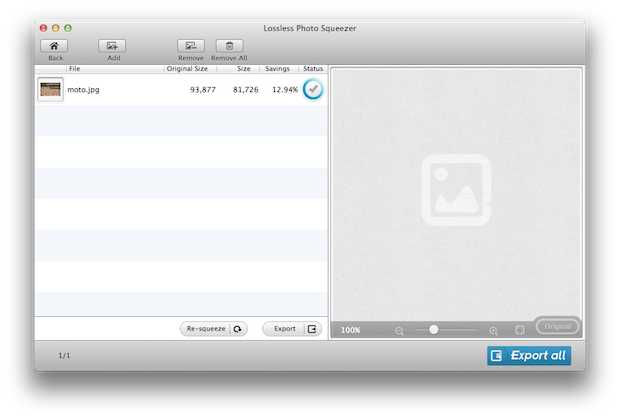This screenshot has width=620, height=419.
Task: Click the fit-to-window preview icon
Action: coord(520,330)
